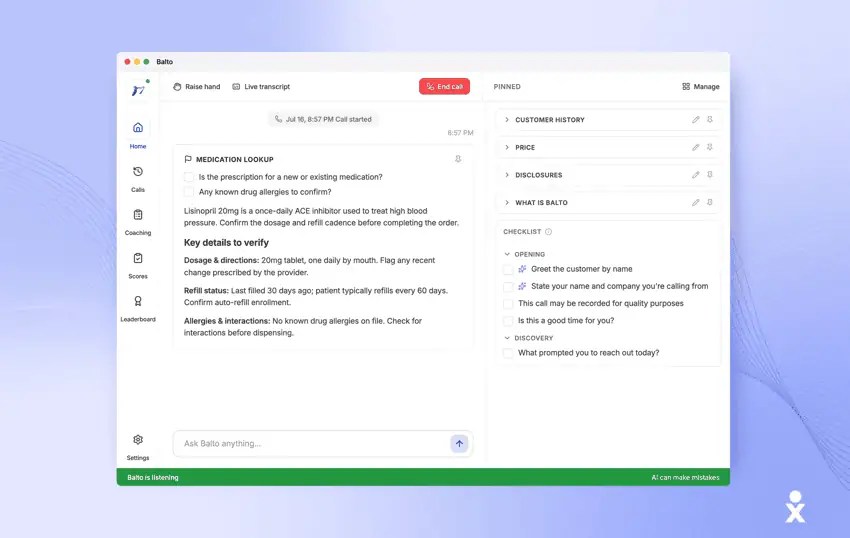Image resolution: width=850 pixels, height=538 pixels.
Task: Click the 'Refill status:' bold label
Action: 206,291
